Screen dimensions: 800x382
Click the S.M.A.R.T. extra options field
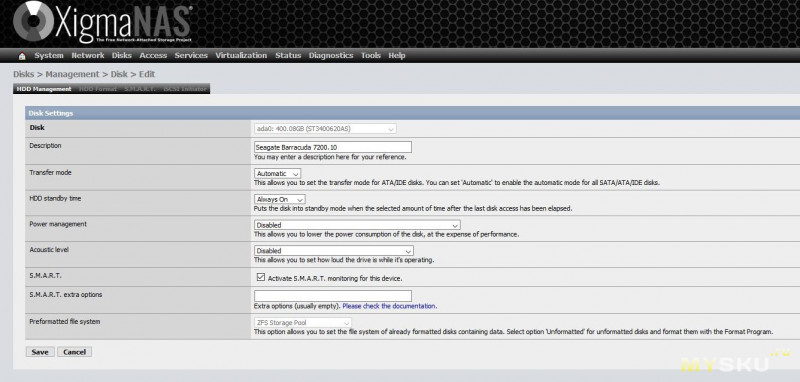[333, 296]
